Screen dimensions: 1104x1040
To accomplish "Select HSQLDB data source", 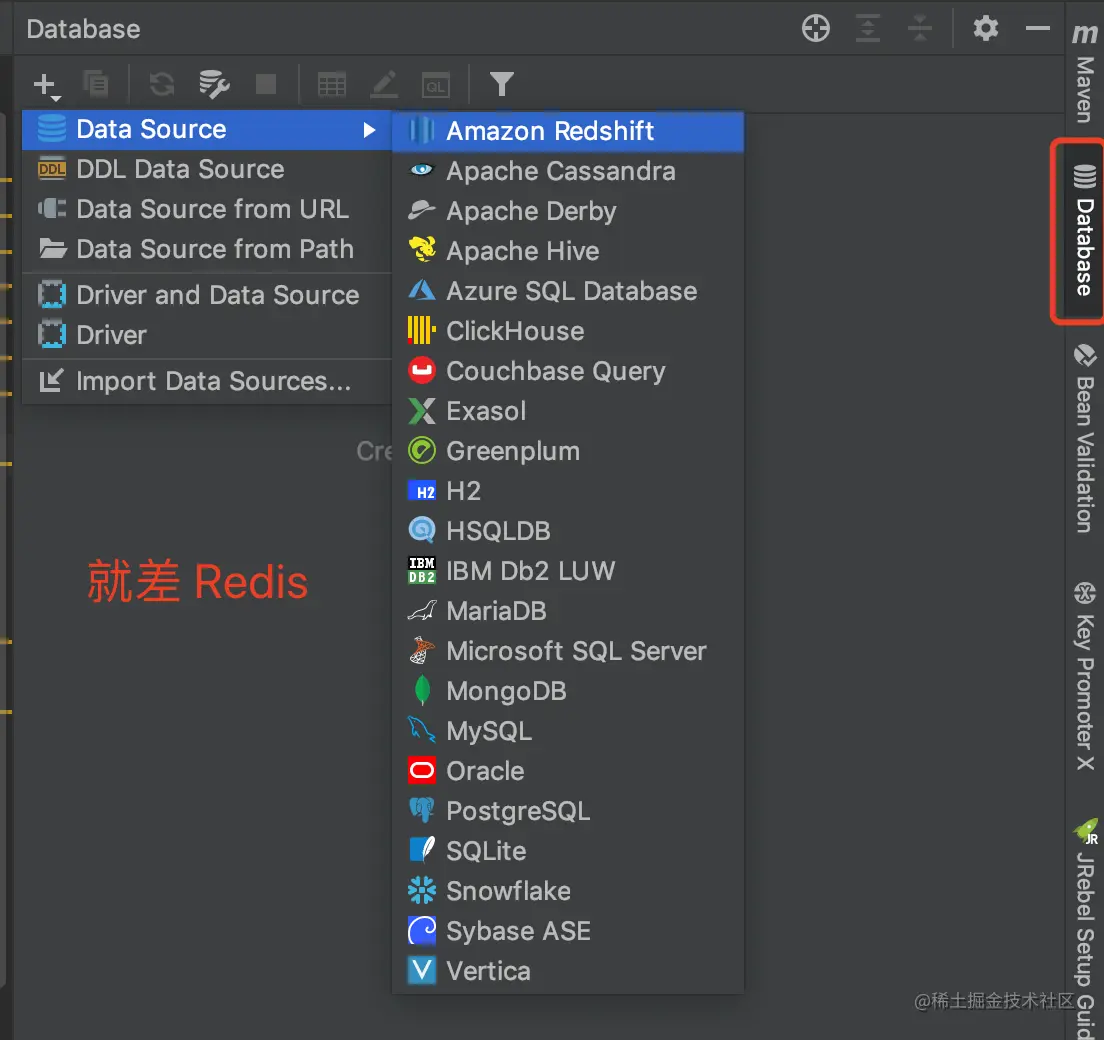I will point(567,531).
